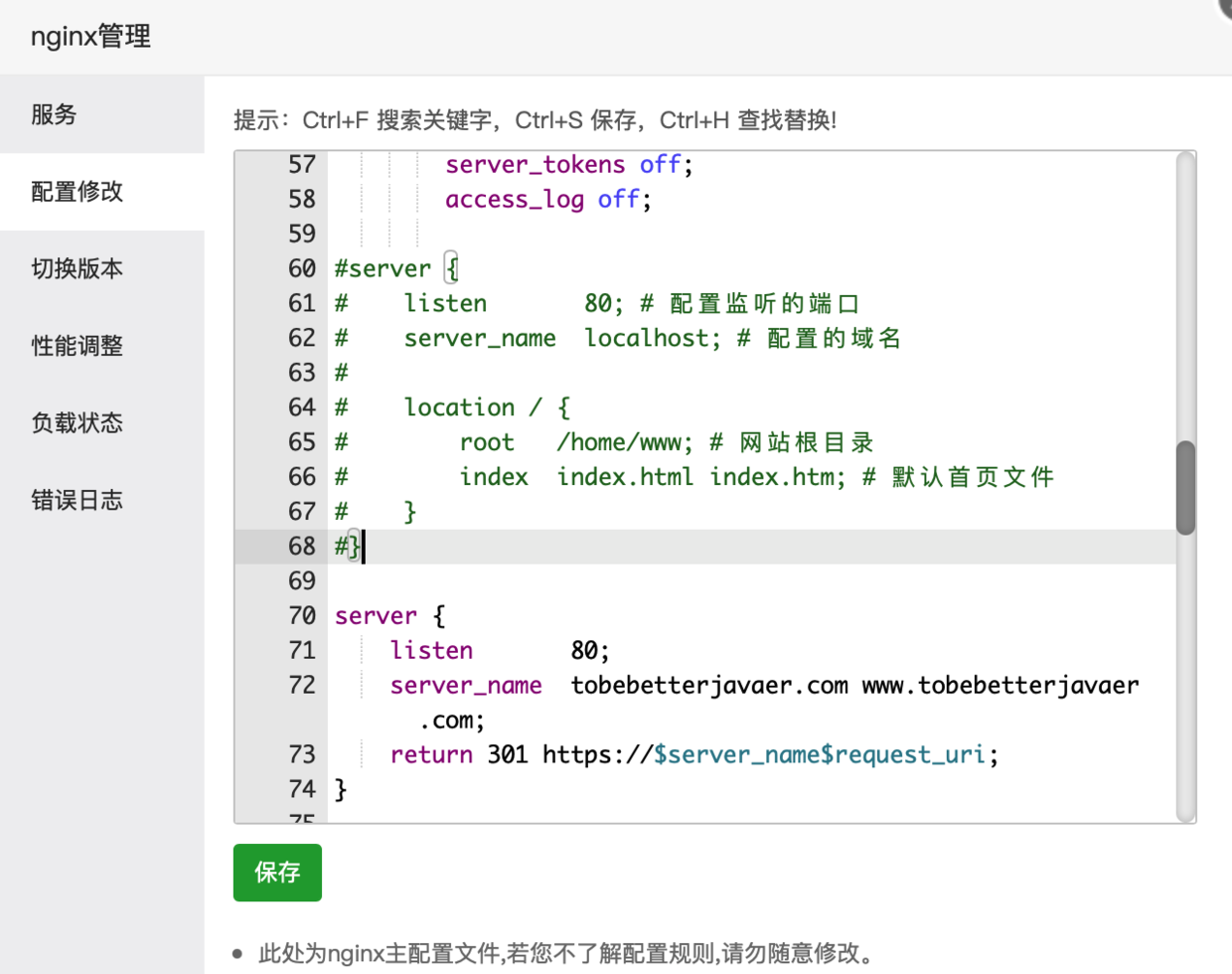
Task: Click the return 301 https redirect line
Action: [x=693, y=755]
